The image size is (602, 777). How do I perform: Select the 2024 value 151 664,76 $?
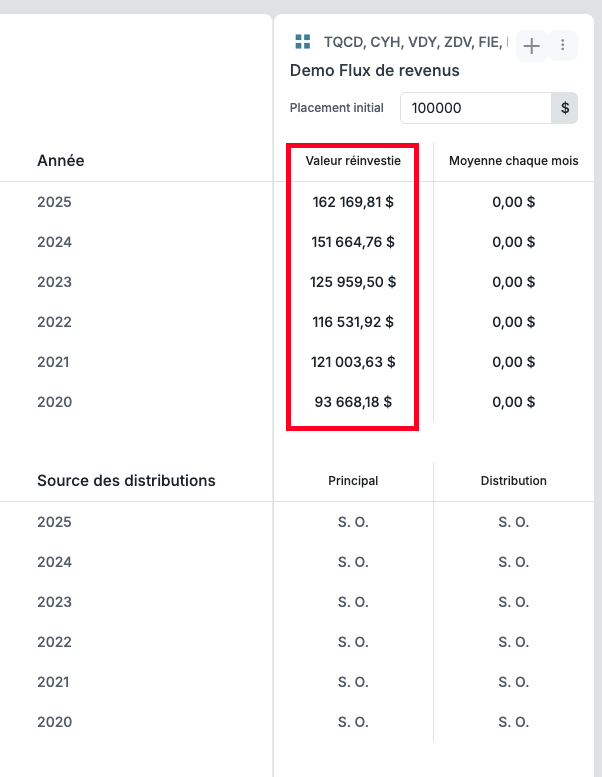(x=353, y=242)
